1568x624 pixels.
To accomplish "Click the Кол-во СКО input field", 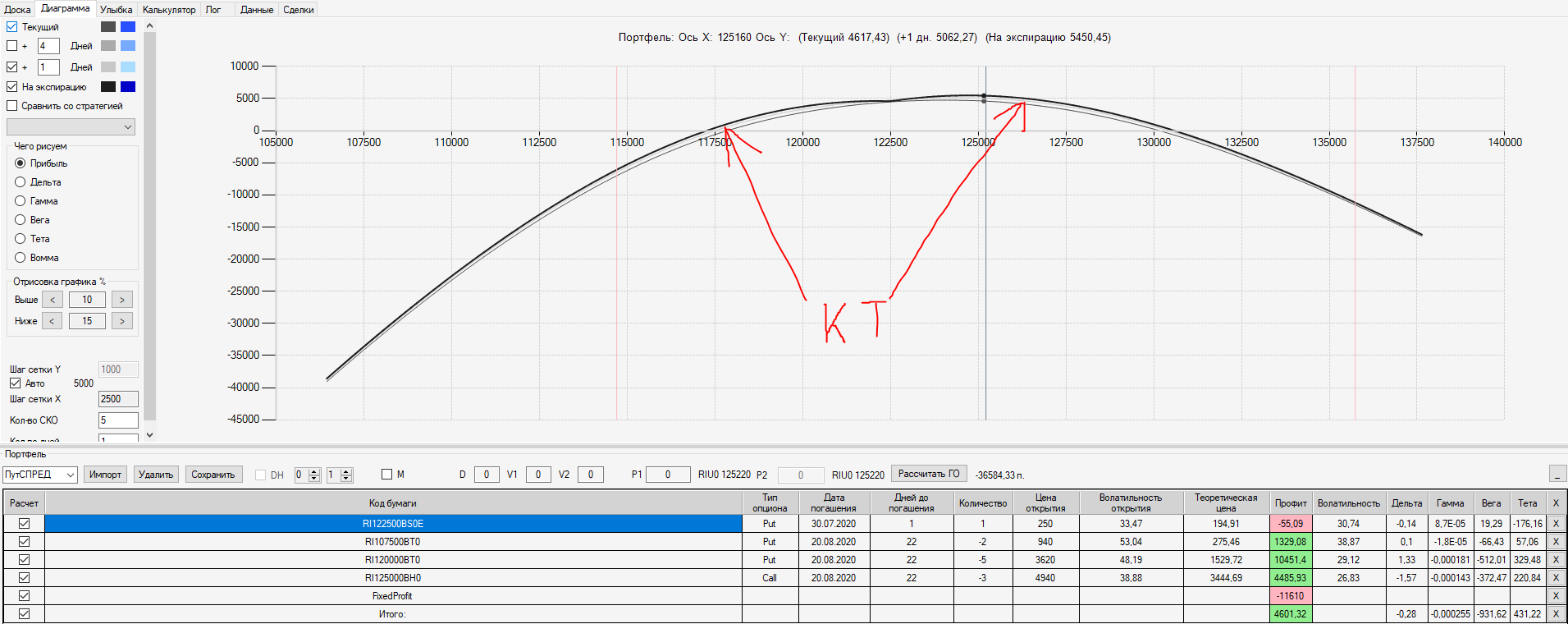I will (118, 420).
